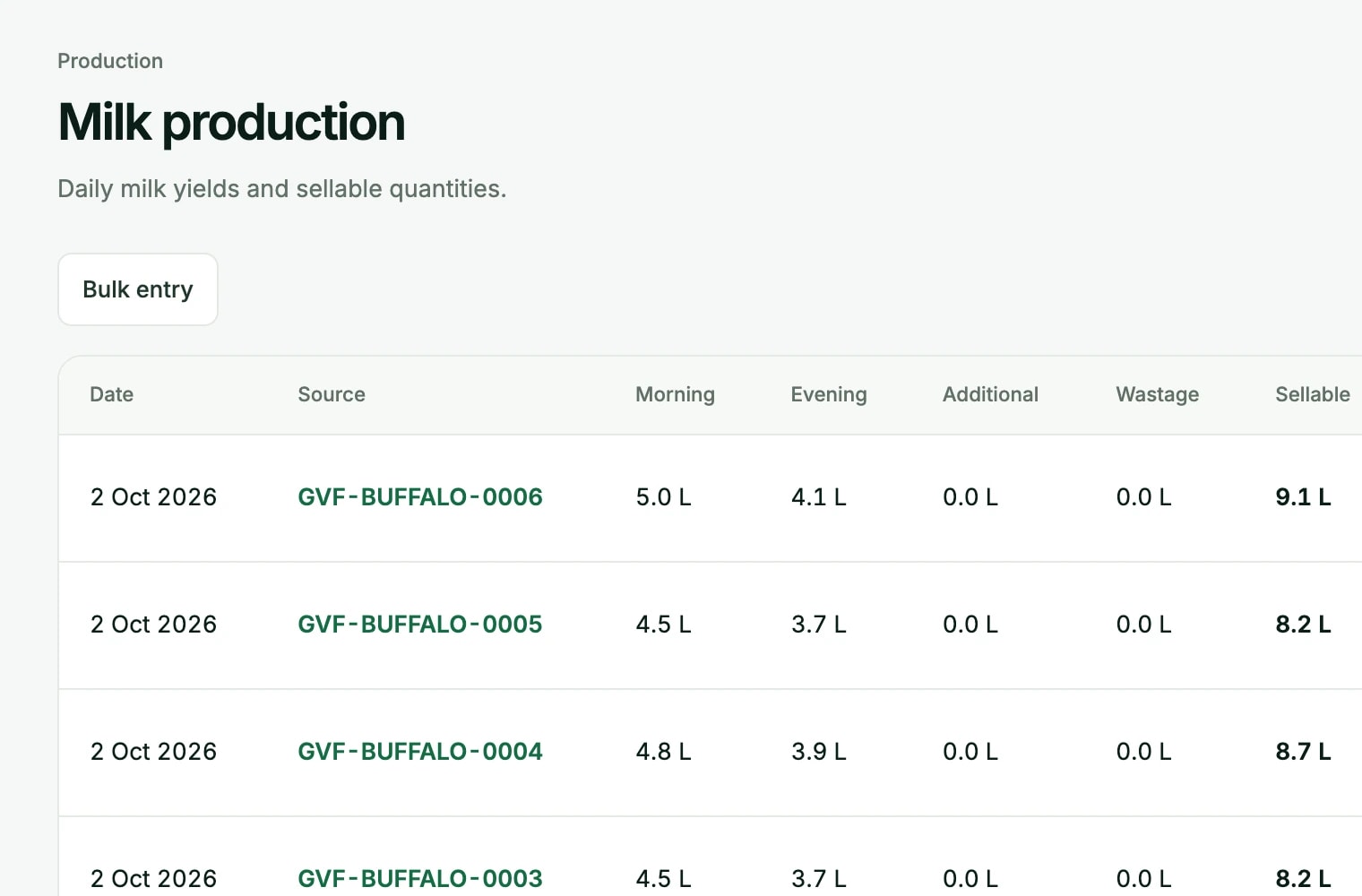Image resolution: width=1362 pixels, height=896 pixels.
Task: Click the Additional value in the GVF-BUFFALO-0004 row
Action: (x=970, y=752)
